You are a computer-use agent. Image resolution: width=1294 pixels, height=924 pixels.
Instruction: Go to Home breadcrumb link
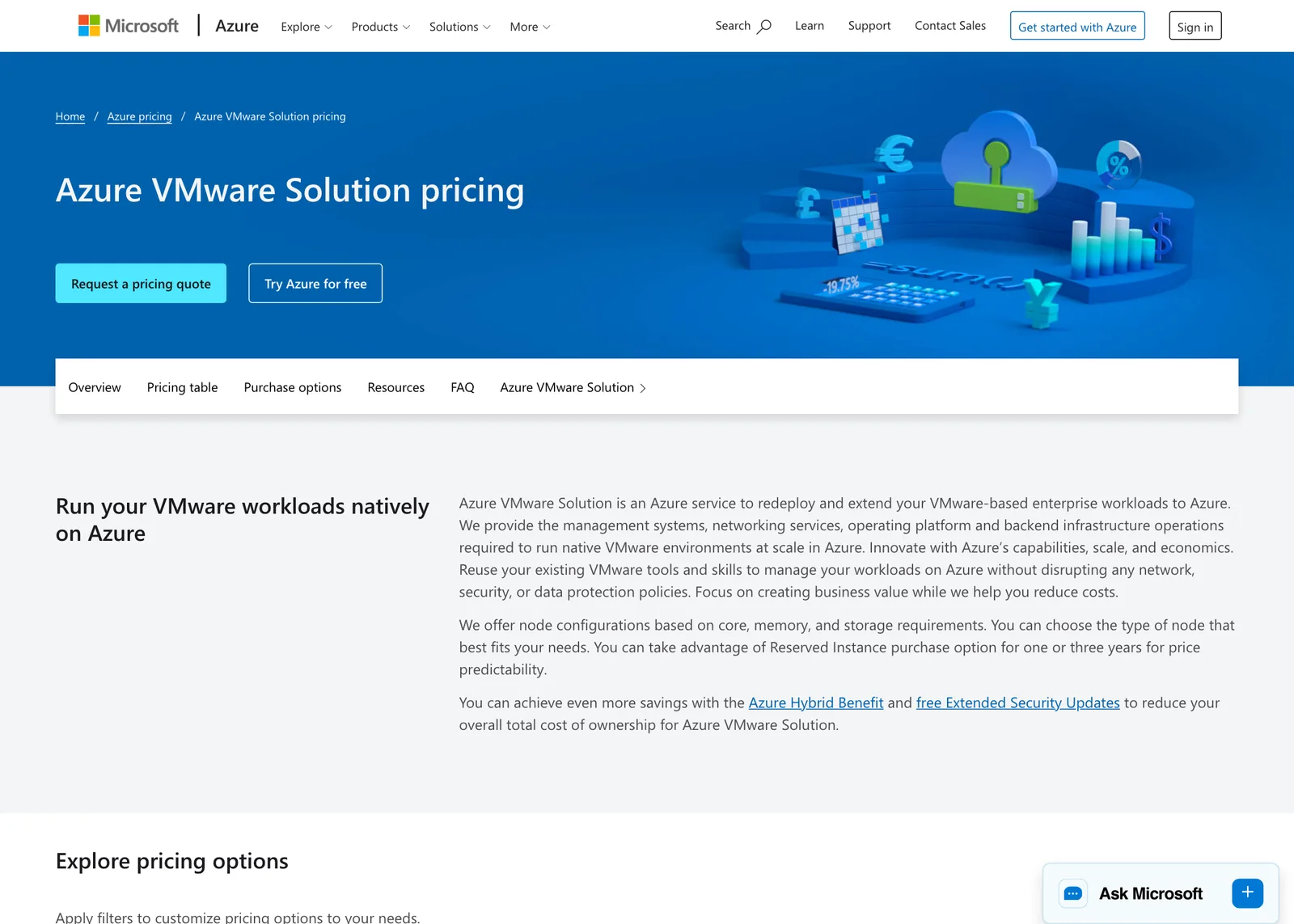[x=70, y=116]
